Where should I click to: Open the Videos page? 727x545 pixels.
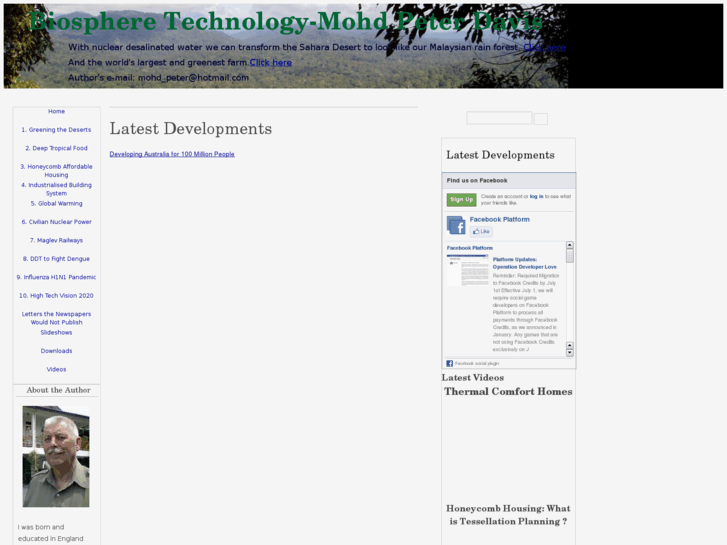tap(57, 370)
